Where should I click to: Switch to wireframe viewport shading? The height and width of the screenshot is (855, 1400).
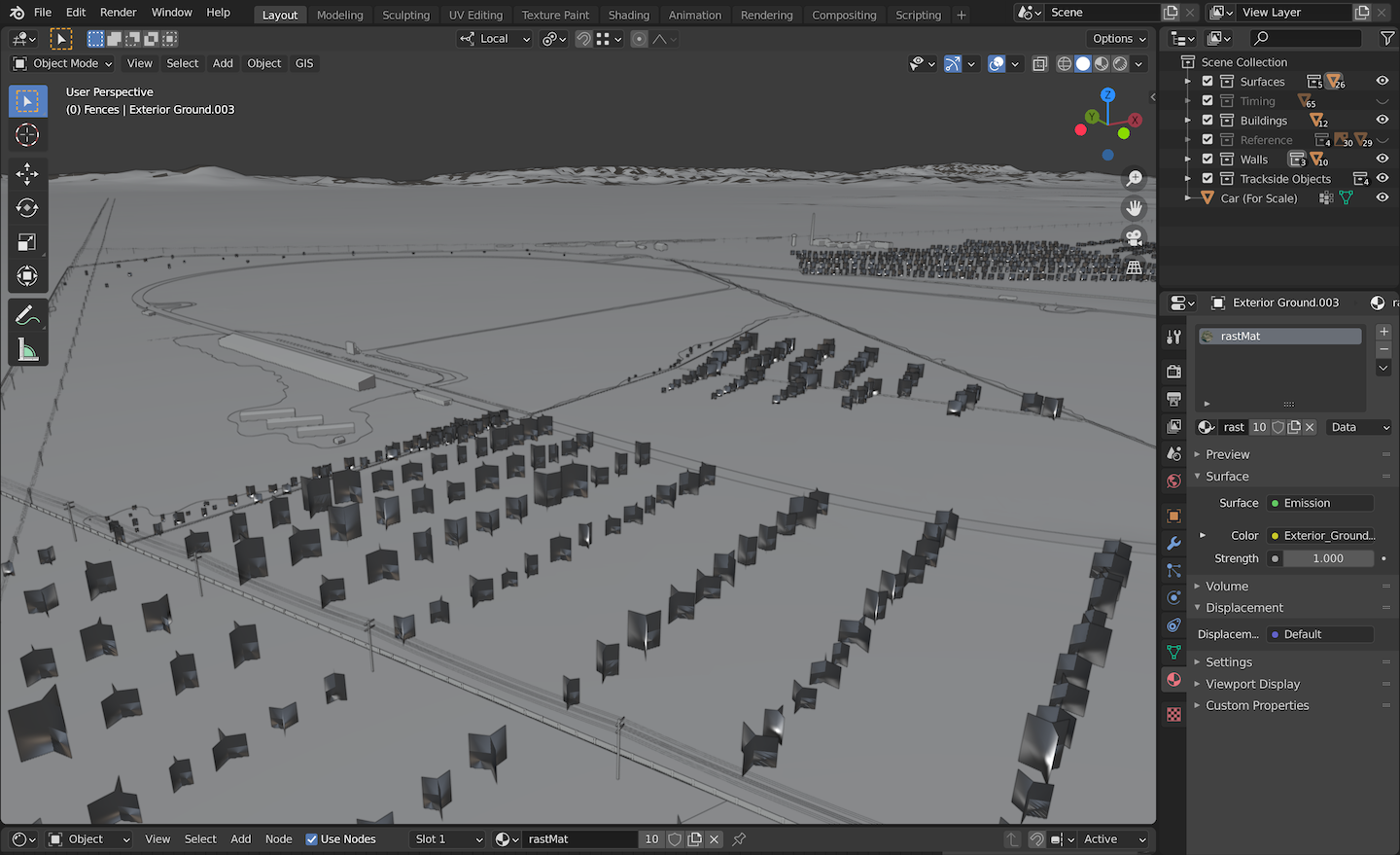(1065, 63)
